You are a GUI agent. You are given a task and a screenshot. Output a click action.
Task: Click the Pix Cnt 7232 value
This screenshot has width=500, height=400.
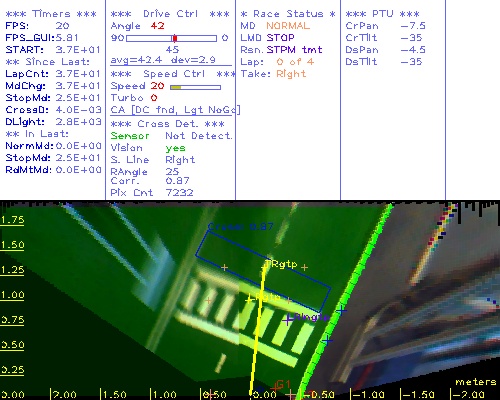coord(179,193)
